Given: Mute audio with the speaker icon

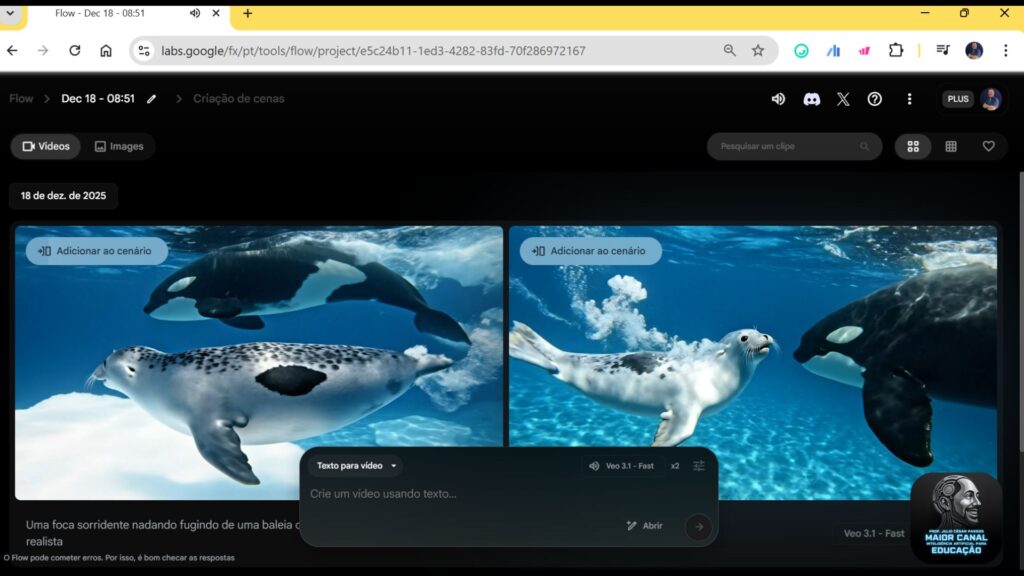Looking at the screenshot, I should pos(779,98).
